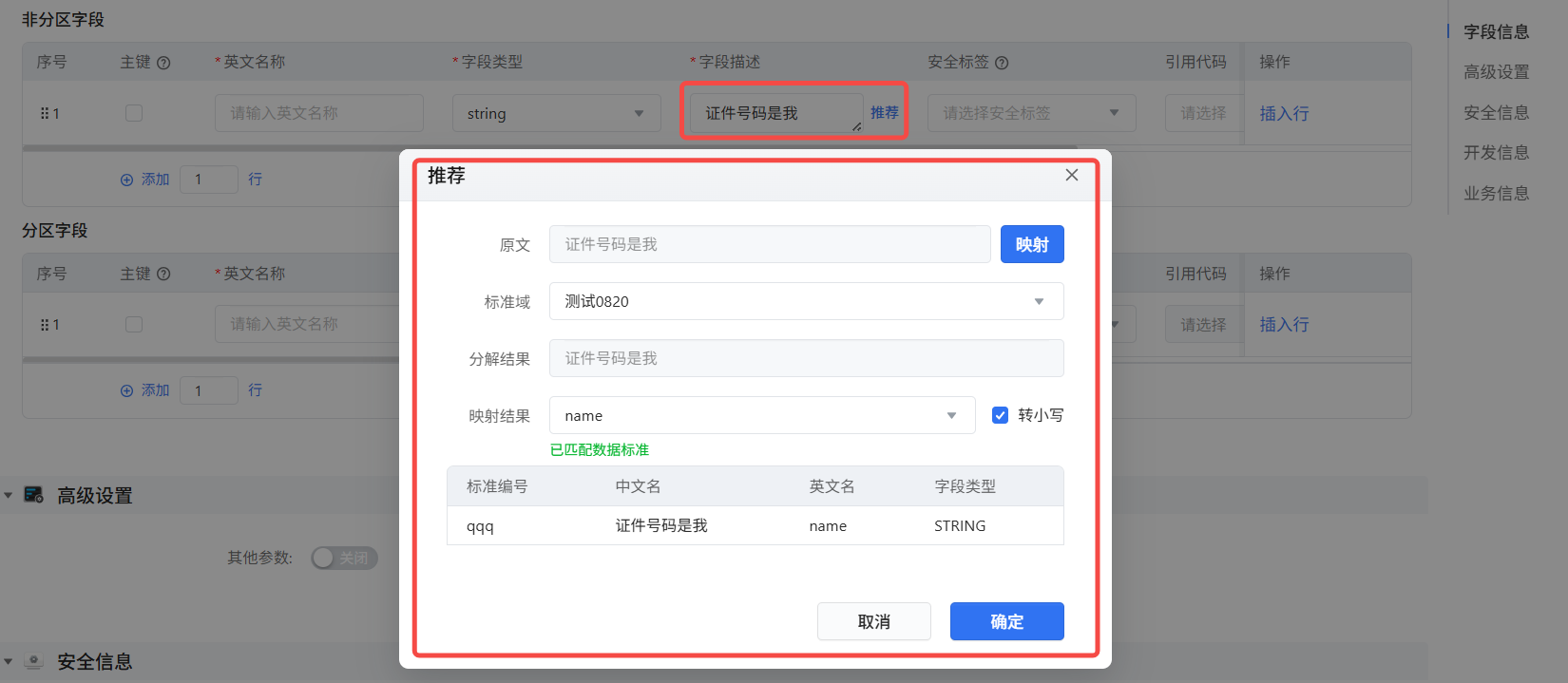Click the 映射 button
The image size is (1568, 683).
point(1032,244)
